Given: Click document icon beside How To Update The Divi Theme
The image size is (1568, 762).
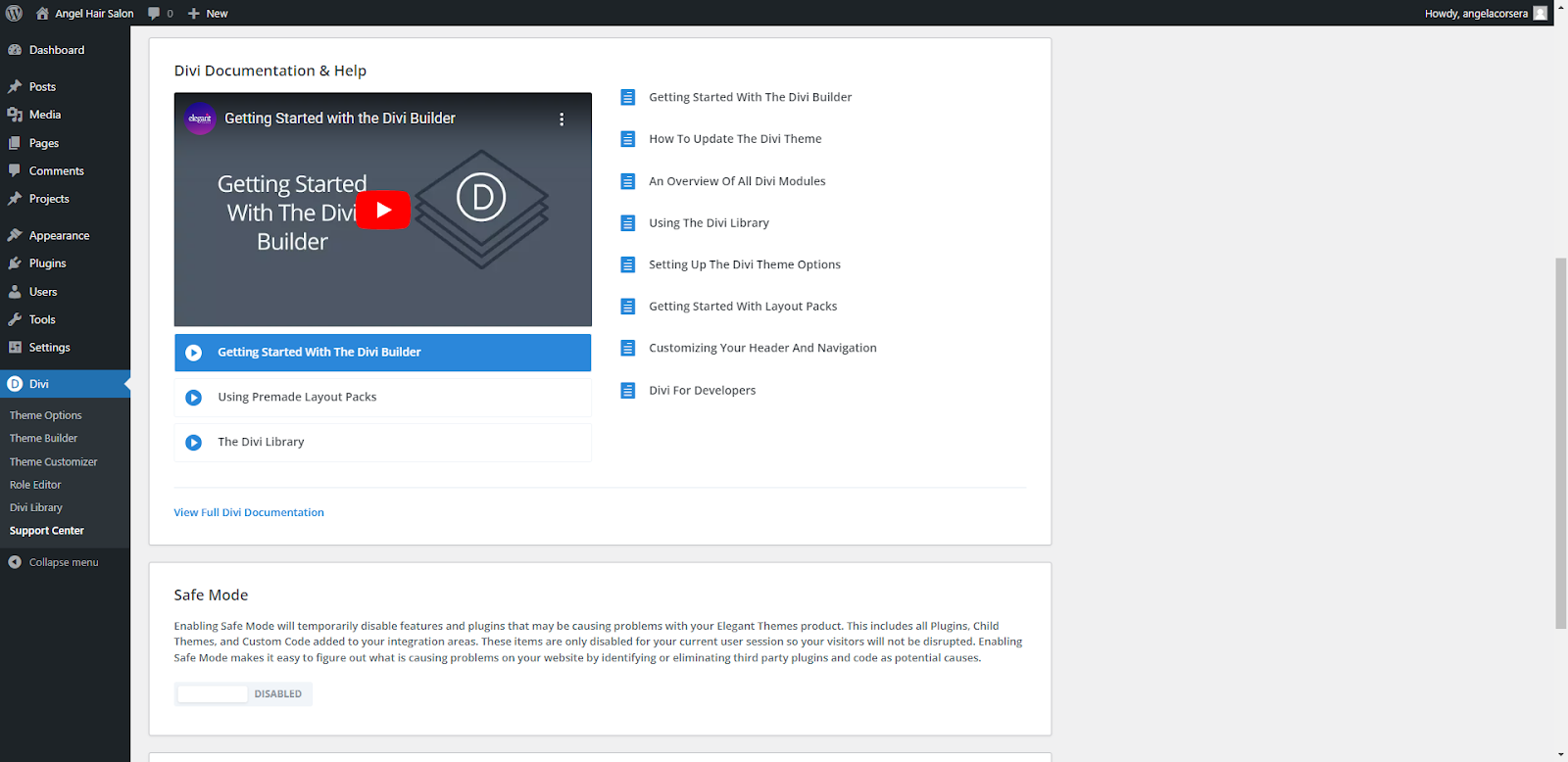Looking at the screenshot, I should point(628,139).
